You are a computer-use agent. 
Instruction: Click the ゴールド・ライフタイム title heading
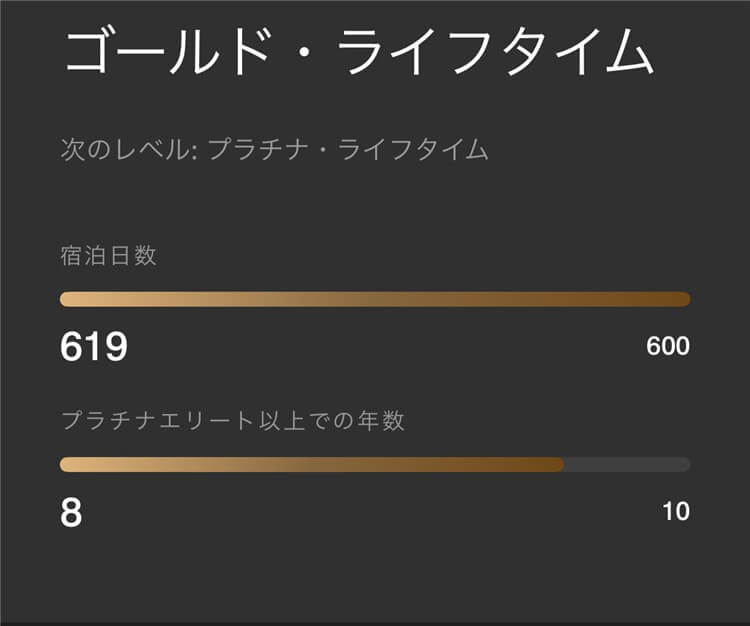pos(359,50)
